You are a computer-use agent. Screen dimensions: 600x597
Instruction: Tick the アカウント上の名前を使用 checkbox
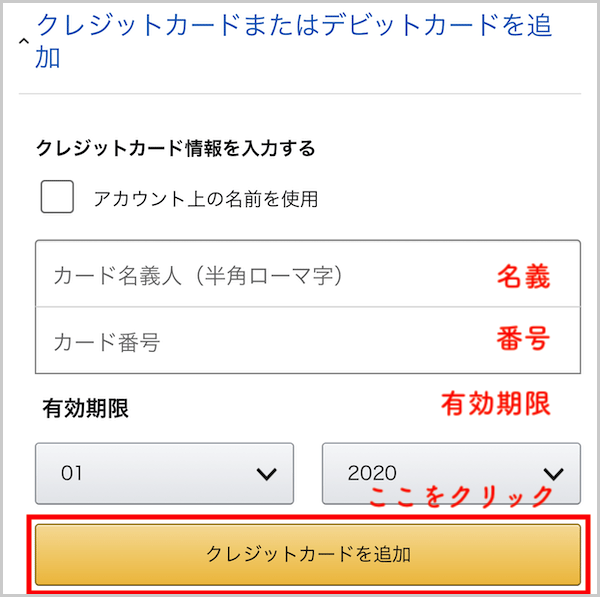57,196
